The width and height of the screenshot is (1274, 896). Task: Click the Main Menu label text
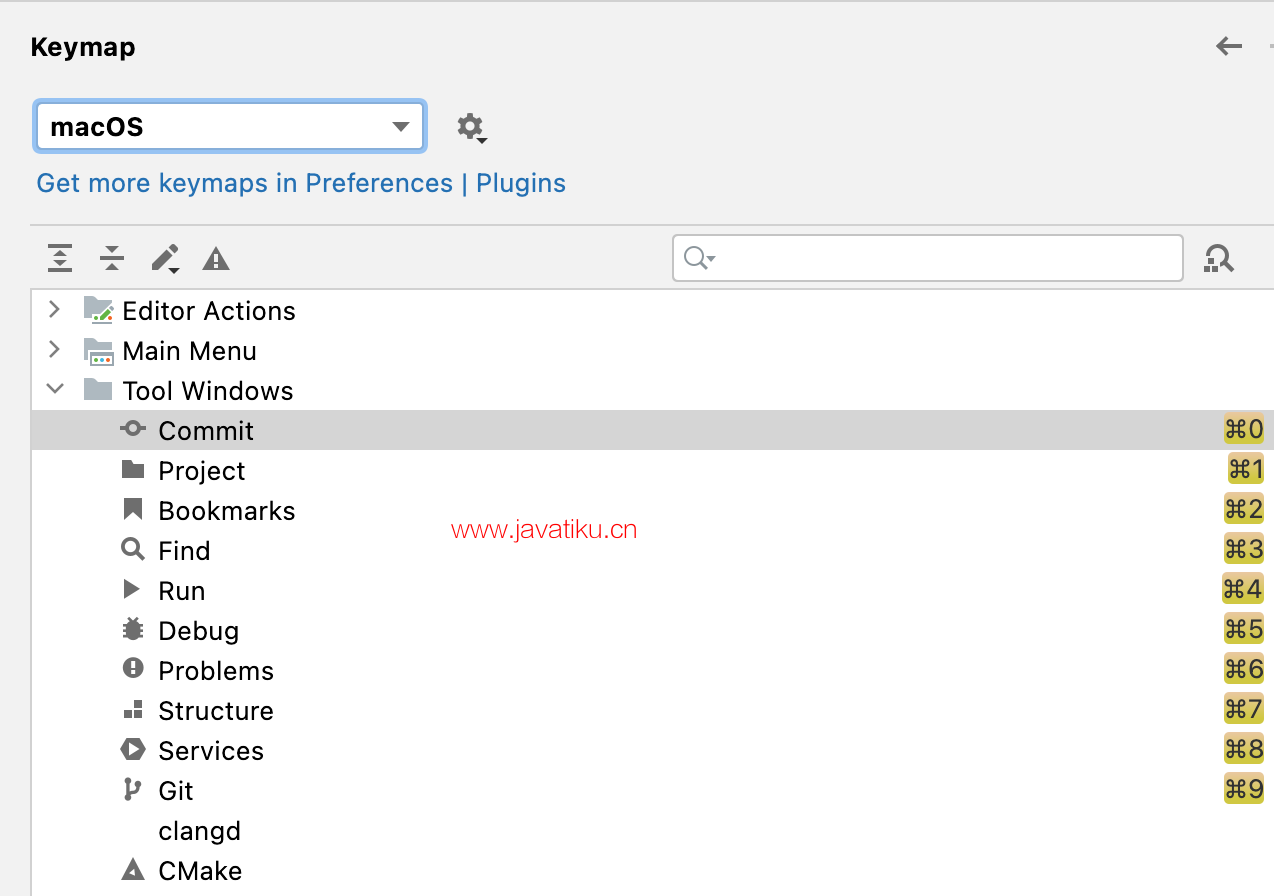click(x=189, y=351)
